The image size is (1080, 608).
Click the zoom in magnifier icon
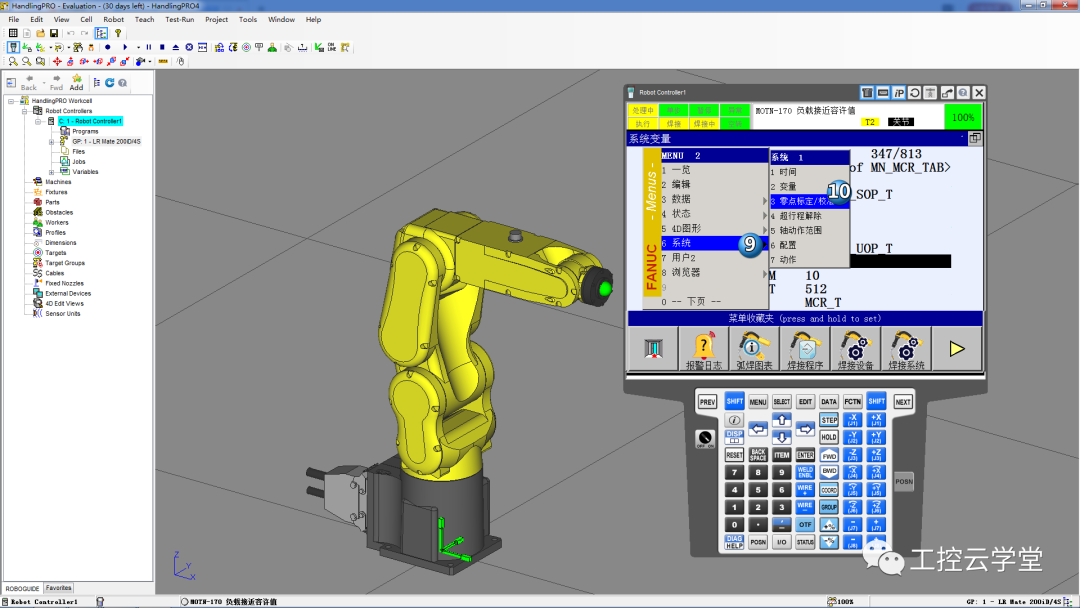13,61
